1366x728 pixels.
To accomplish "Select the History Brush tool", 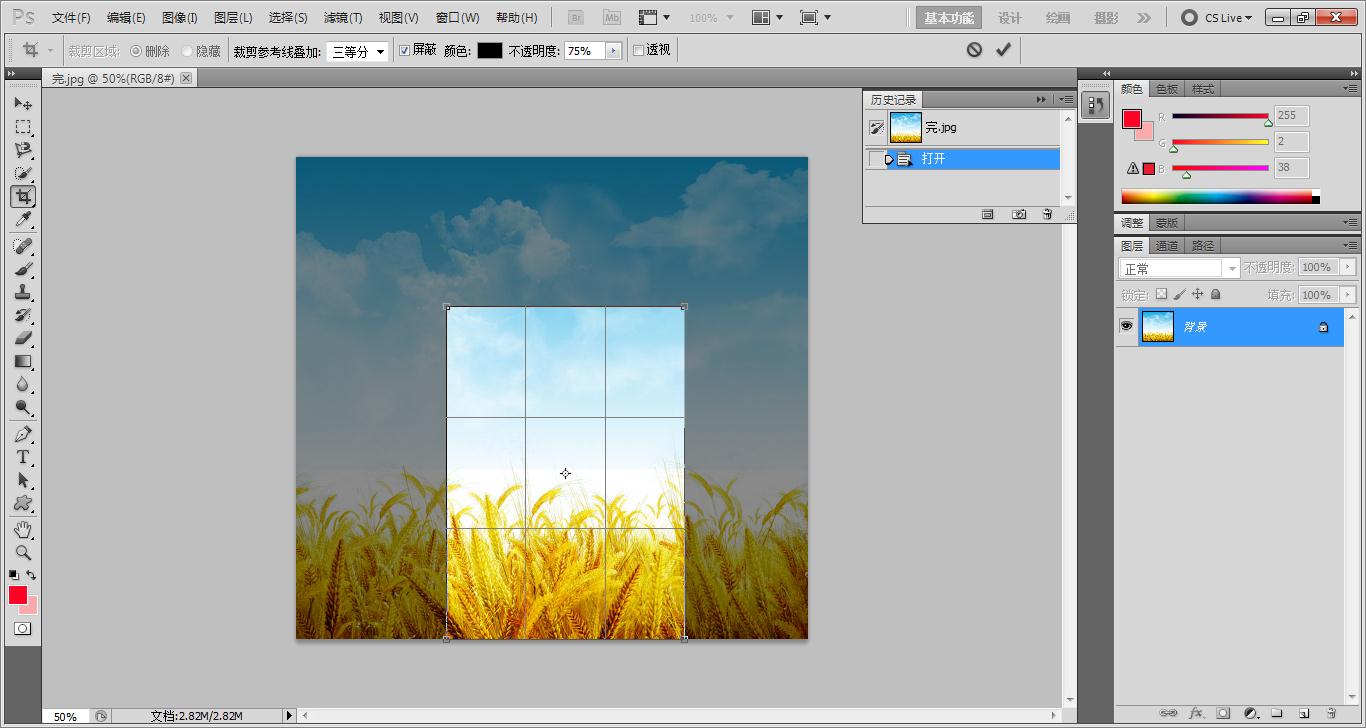I will (x=23, y=315).
